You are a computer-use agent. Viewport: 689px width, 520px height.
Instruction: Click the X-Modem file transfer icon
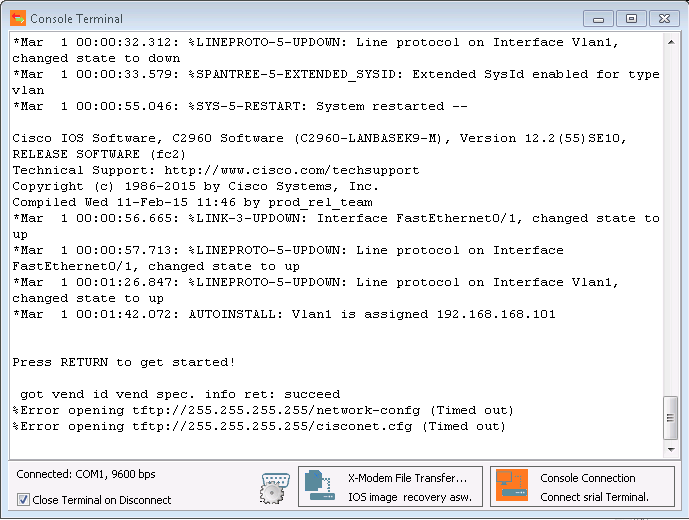tap(320, 485)
